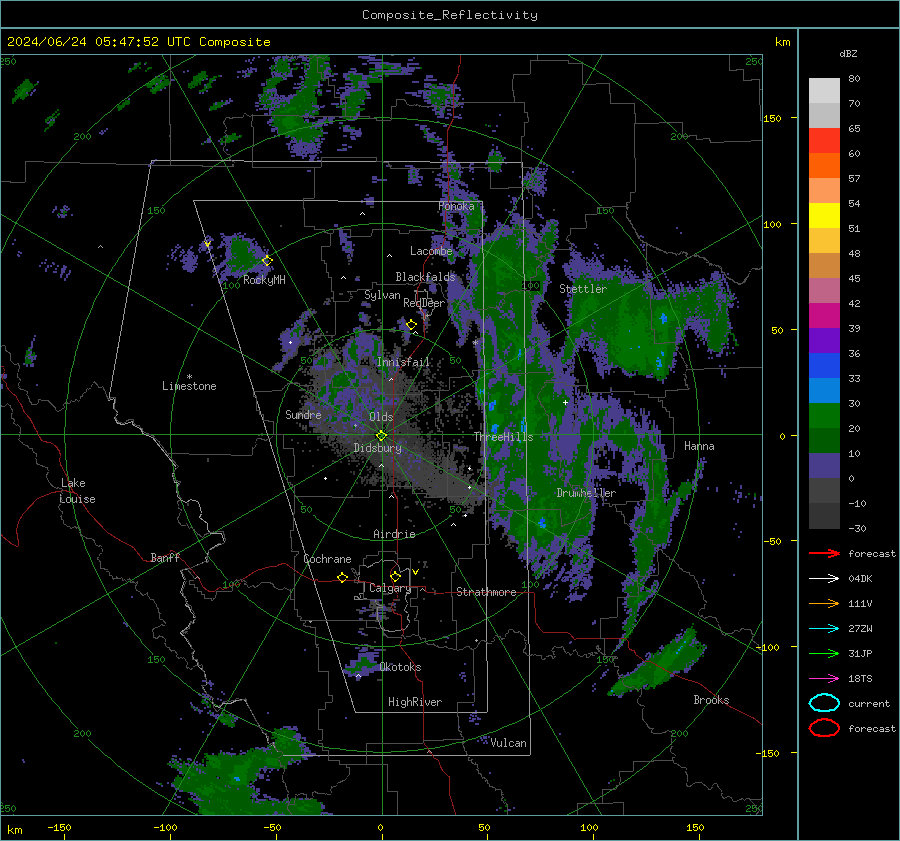Image resolution: width=900 pixels, height=841 pixels.
Task: Click the Ponoka city label
Action: (x=456, y=206)
